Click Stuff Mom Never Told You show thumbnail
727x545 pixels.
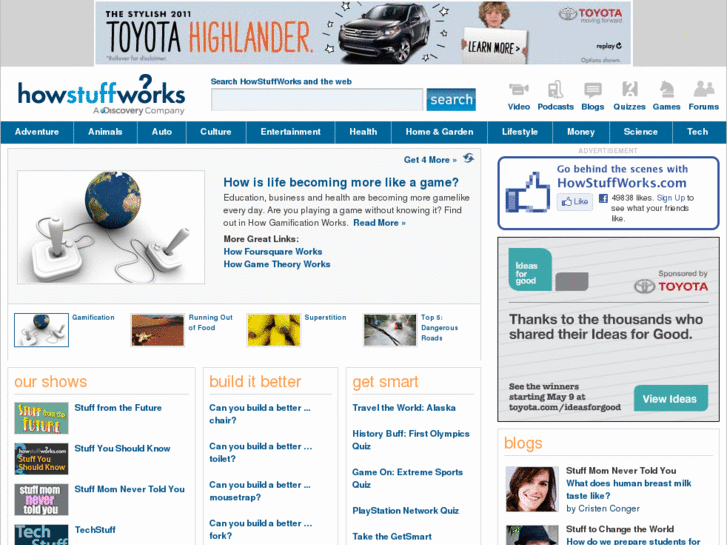click(41, 500)
